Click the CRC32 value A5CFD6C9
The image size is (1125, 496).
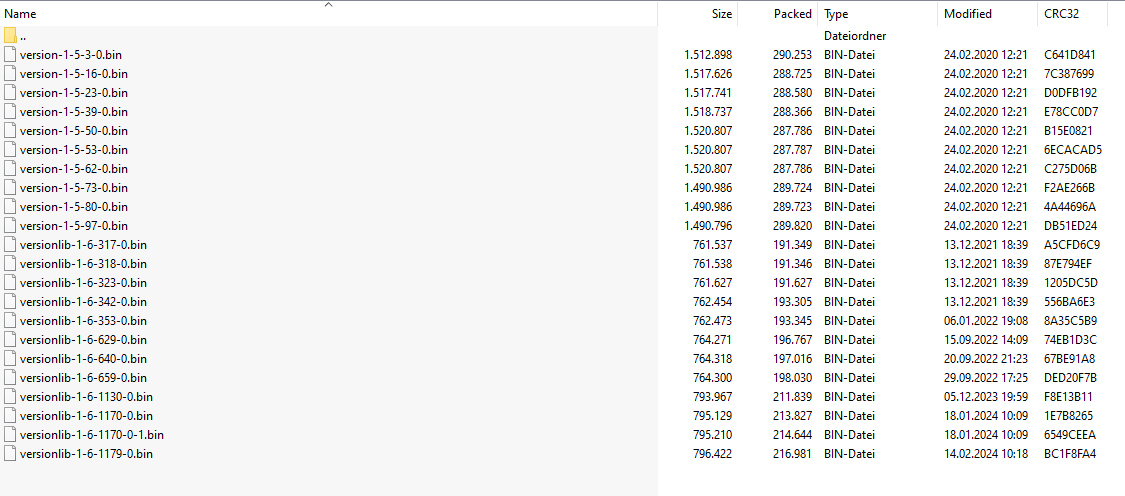(1072, 245)
